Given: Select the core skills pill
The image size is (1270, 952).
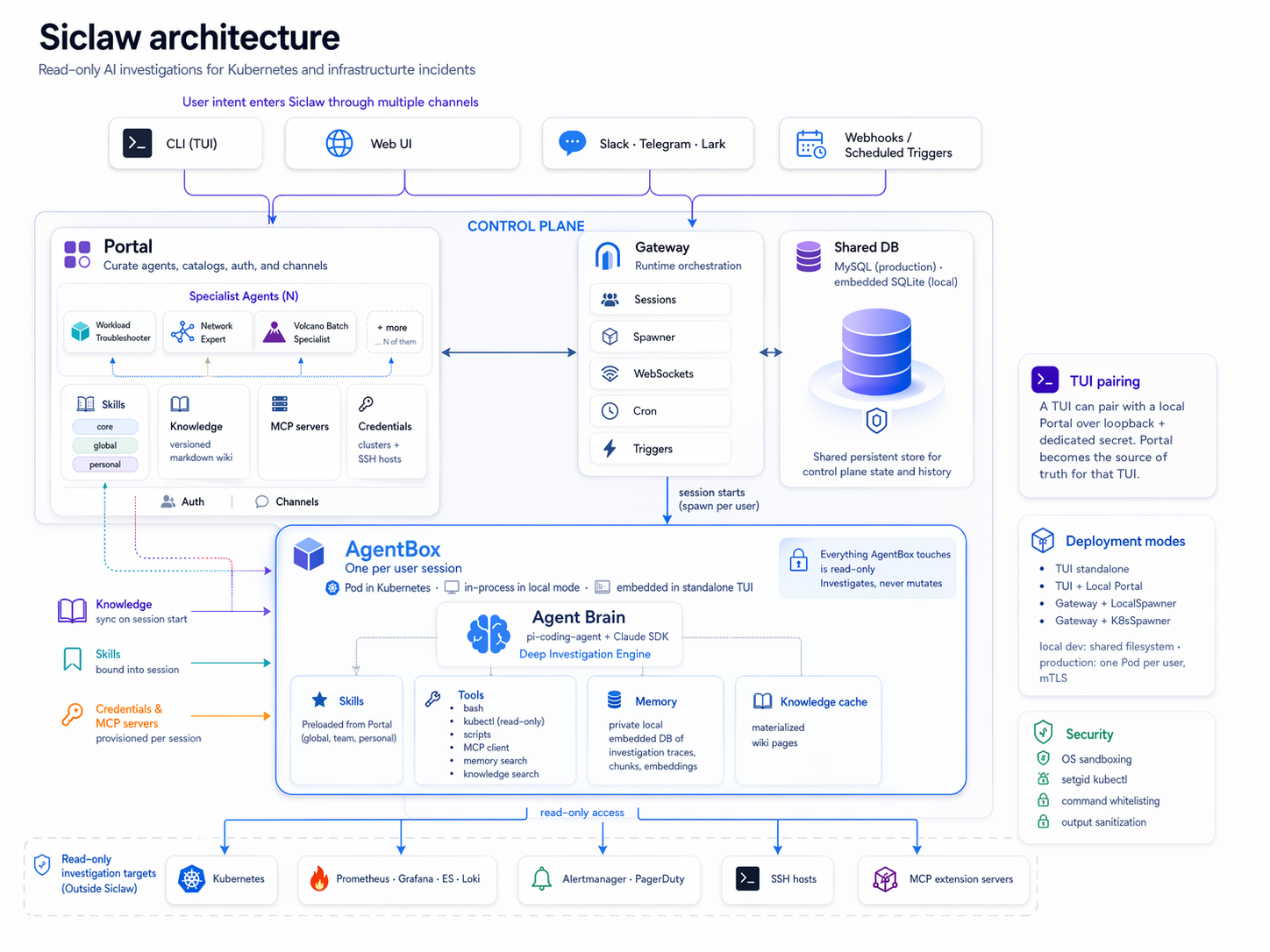Looking at the screenshot, I should coord(105,427).
